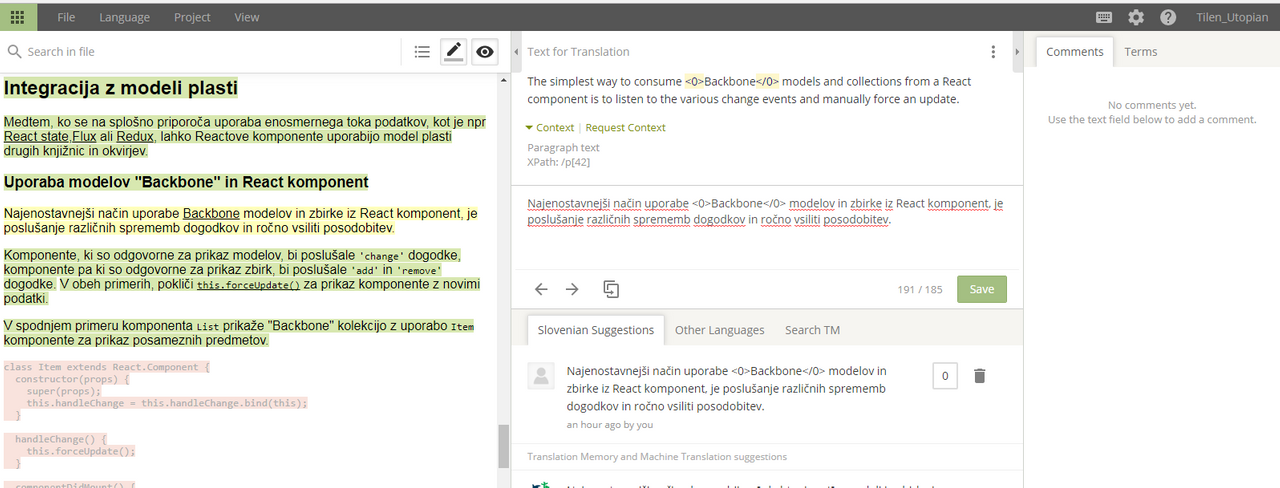This screenshot has height=488, width=1280.
Task: Open the help question mark icon
Action: [1168, 17]
